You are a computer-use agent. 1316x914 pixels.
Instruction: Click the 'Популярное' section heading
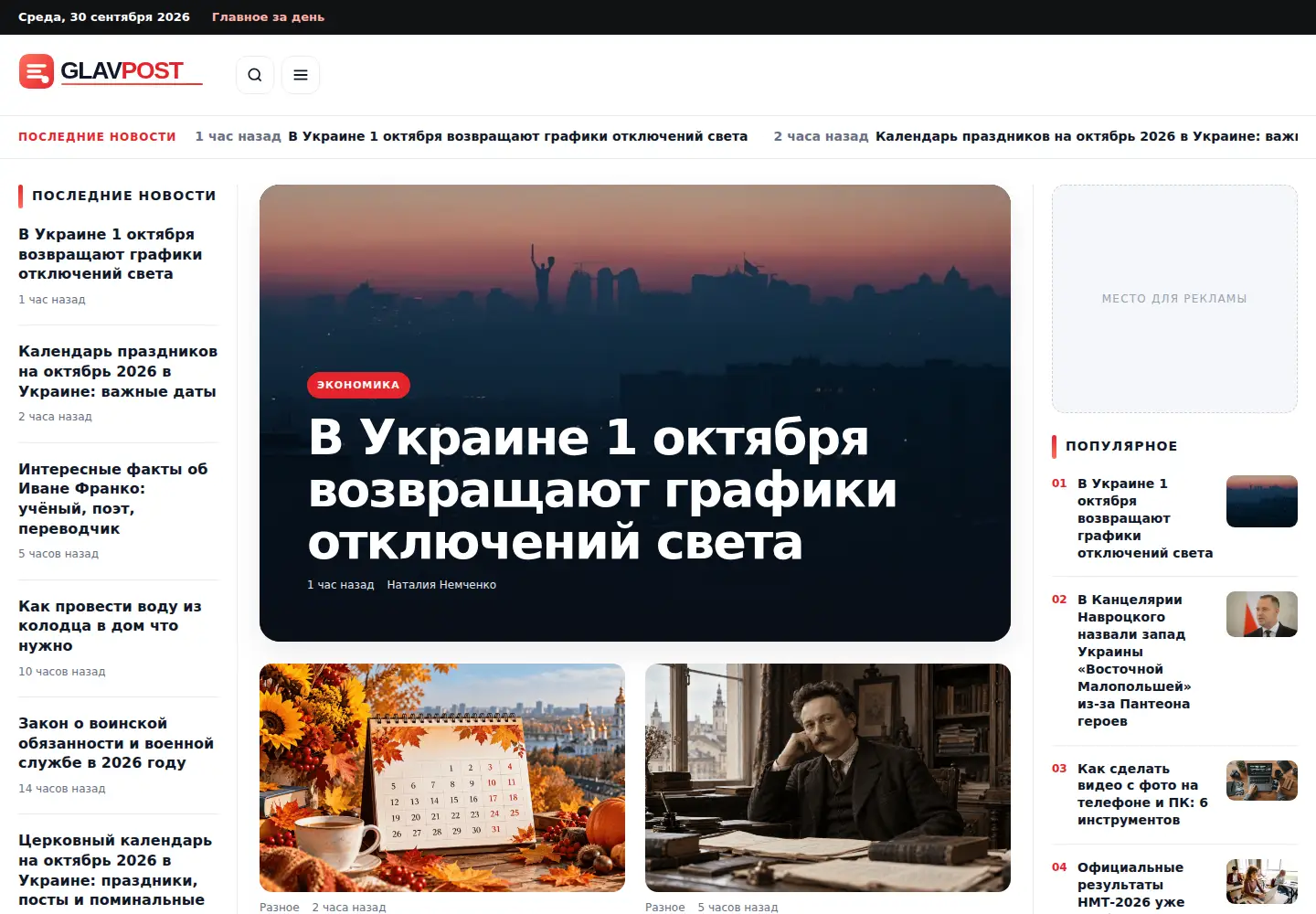click(1121, 446)
